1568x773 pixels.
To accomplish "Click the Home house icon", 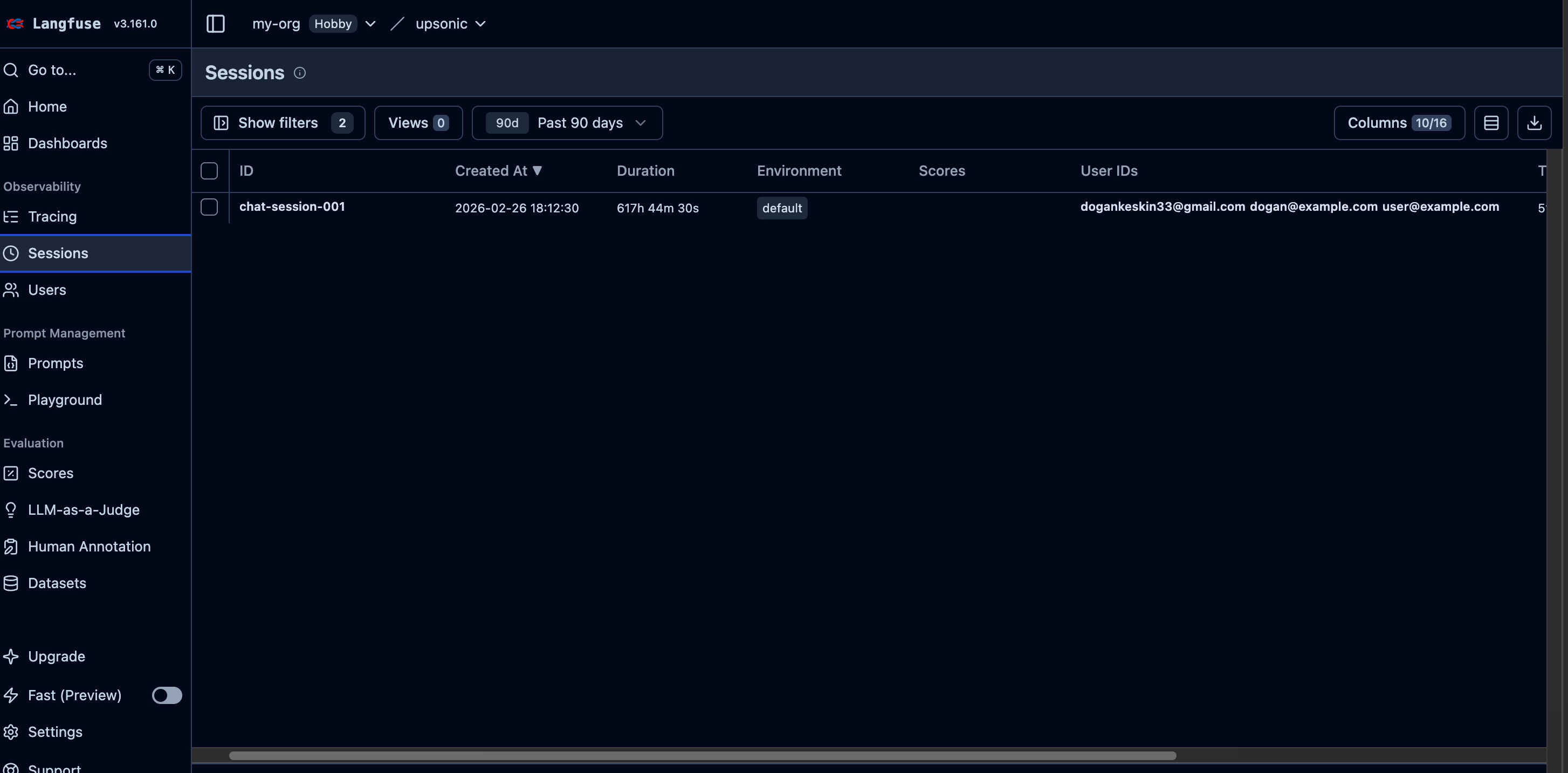I will click(10, 107).
